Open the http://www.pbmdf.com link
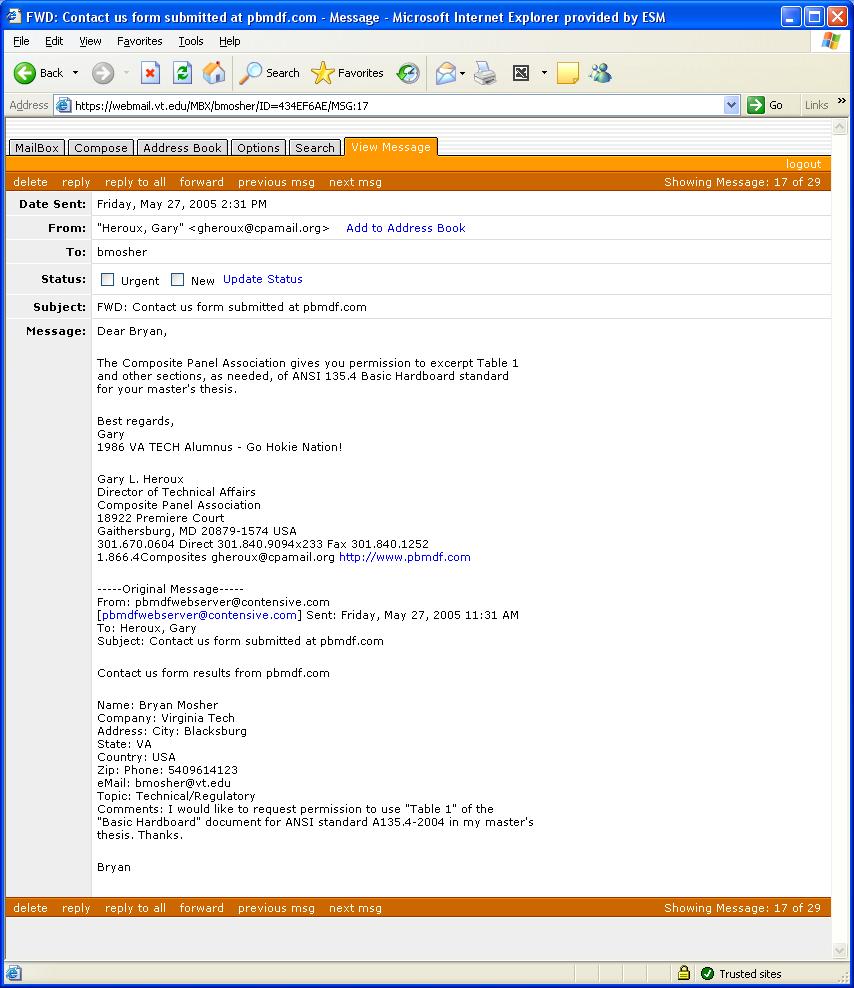 pyautogui.click(x=405, y=557)
